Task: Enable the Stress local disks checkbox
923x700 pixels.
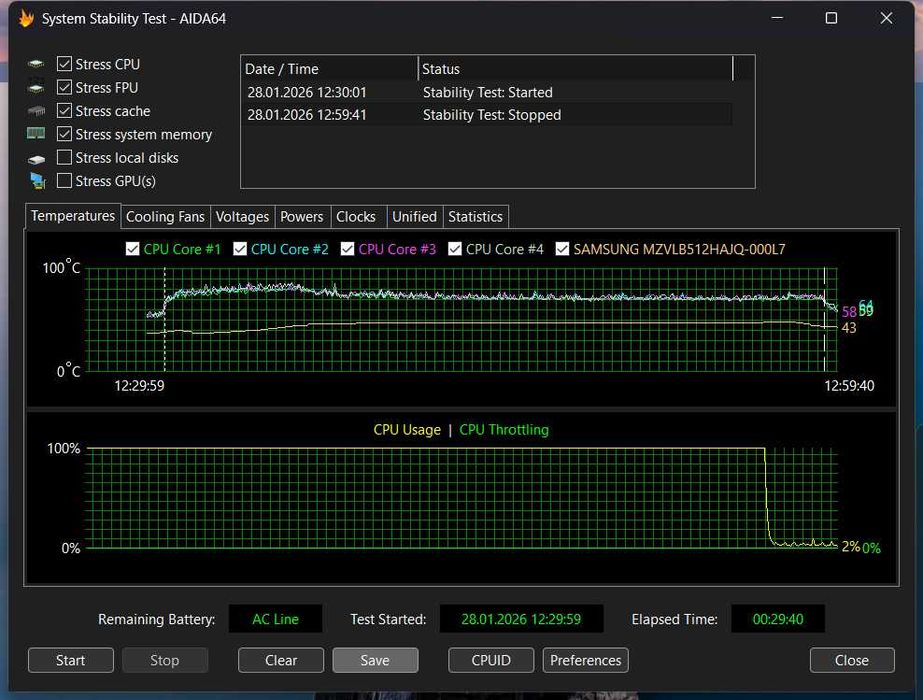Action: 64,157
